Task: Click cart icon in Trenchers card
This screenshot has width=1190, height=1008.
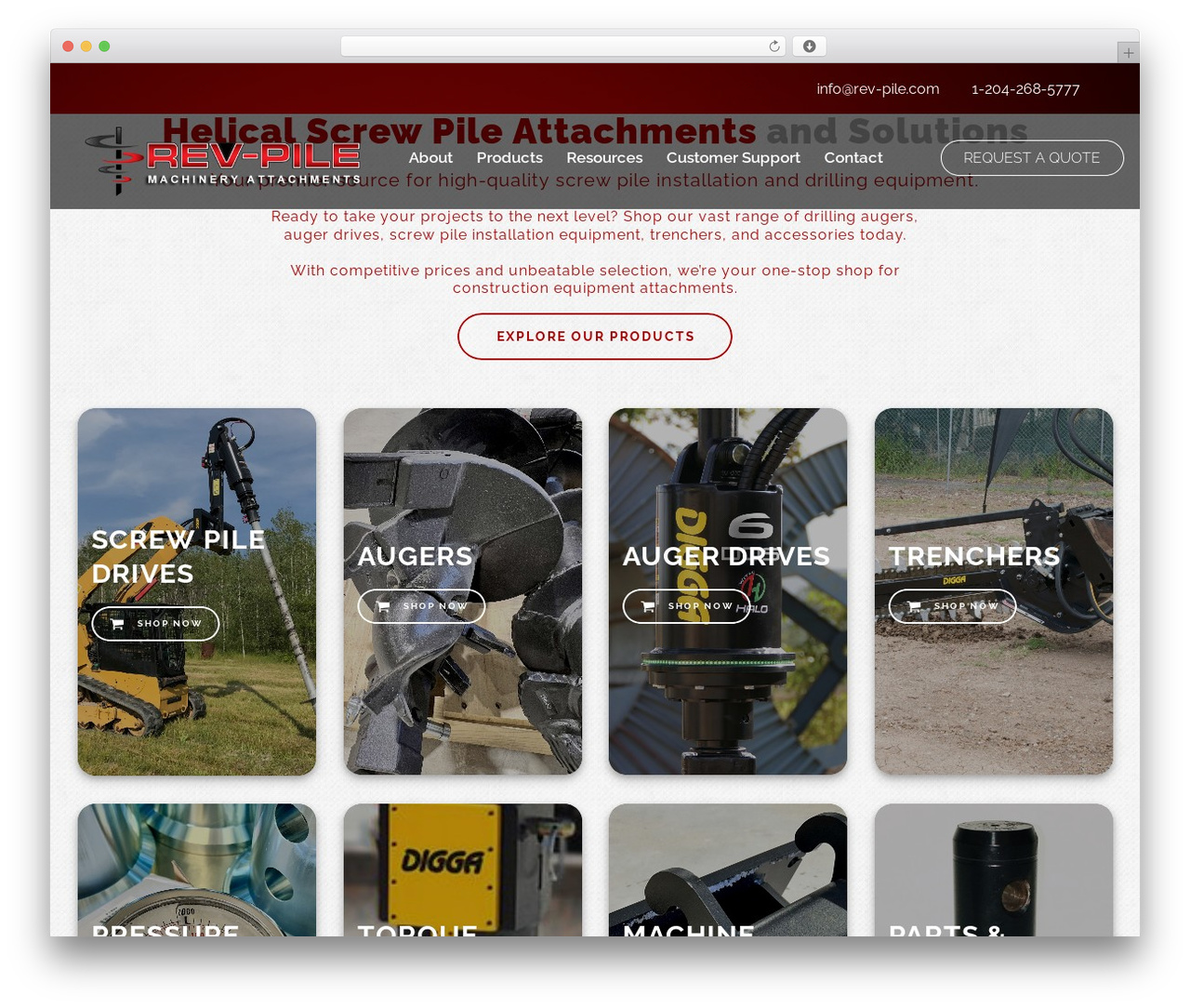Action: [915, 606]
